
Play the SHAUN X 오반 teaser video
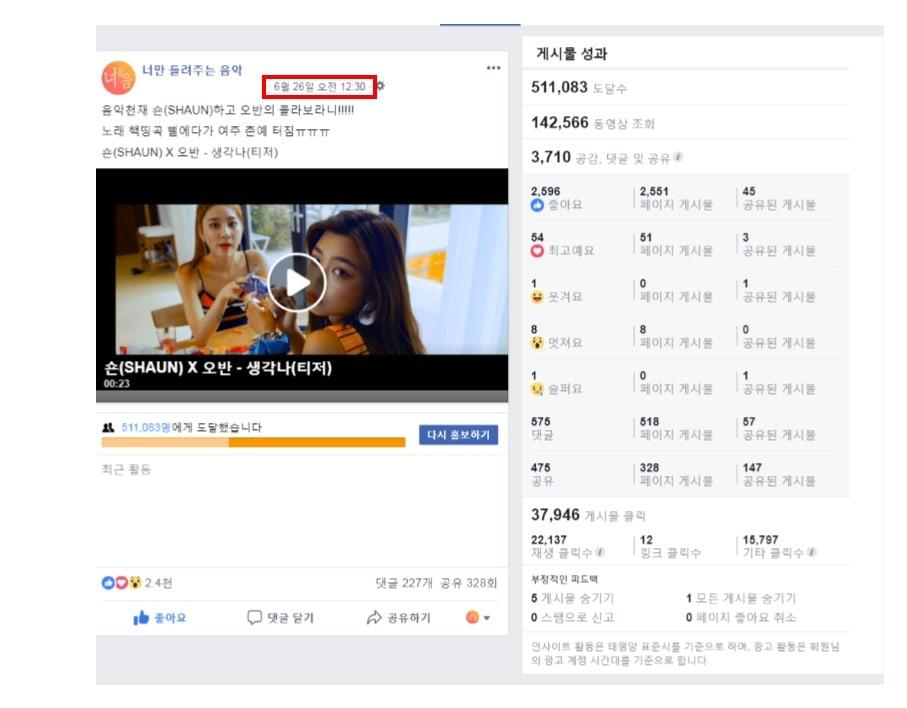297,282
